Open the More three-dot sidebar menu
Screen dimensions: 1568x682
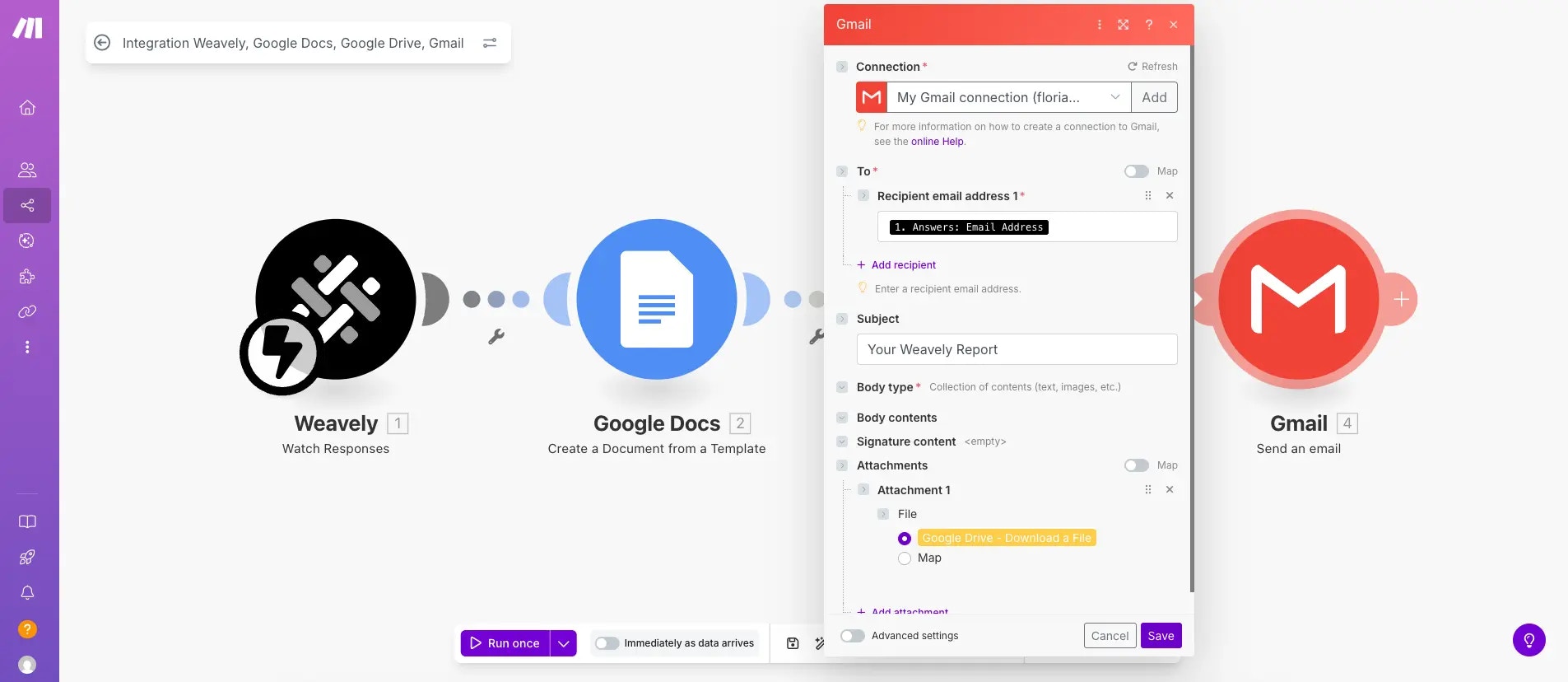tap(27, 347)
